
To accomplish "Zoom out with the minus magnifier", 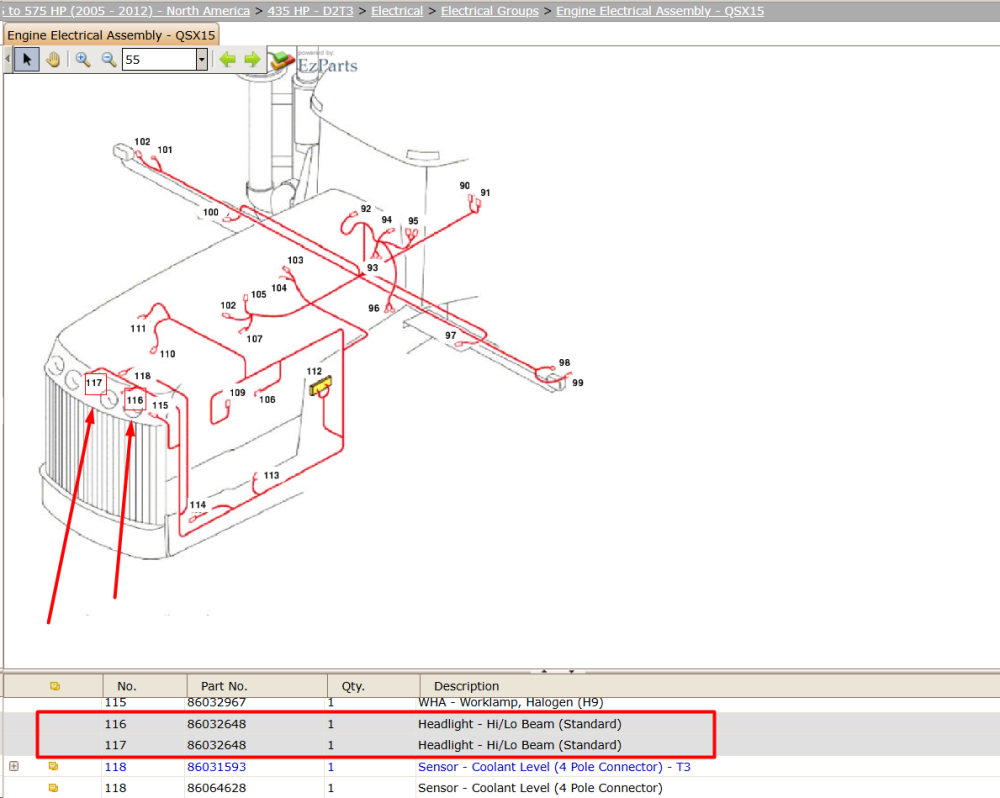I will tap(108, 59).
